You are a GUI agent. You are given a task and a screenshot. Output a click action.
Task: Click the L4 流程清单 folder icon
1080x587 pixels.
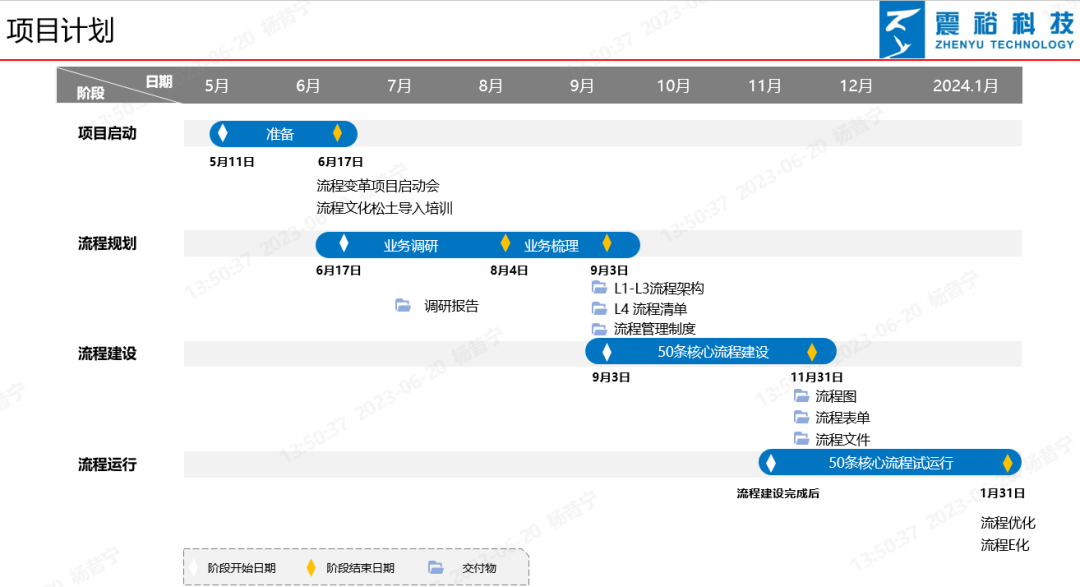tap(599, 309)
